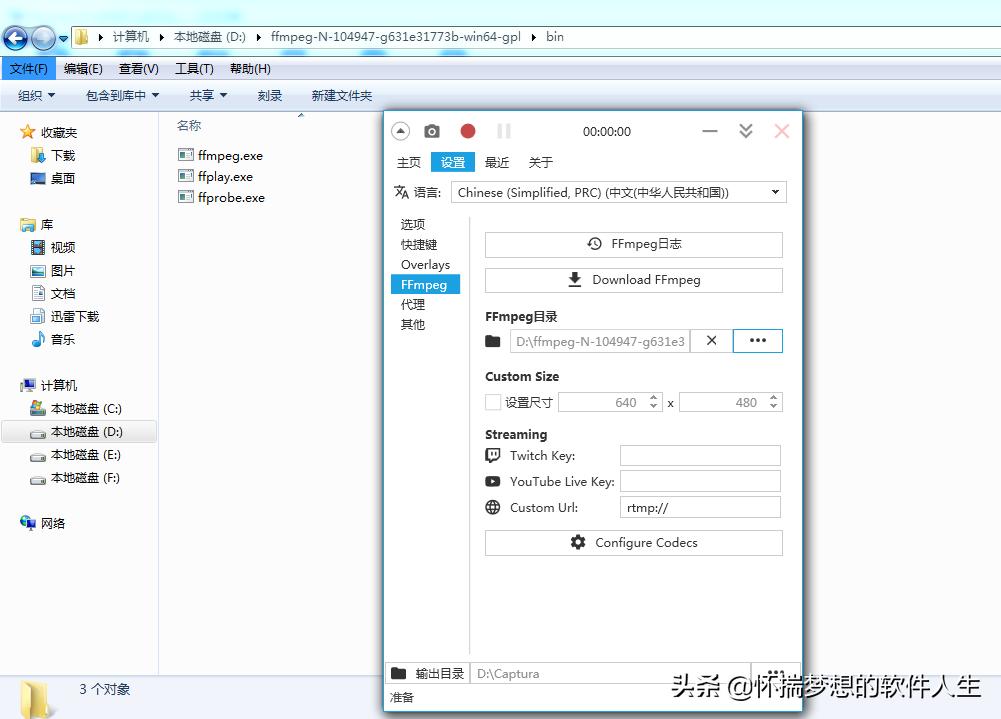Start recording with the red record button

click(468, 131)
